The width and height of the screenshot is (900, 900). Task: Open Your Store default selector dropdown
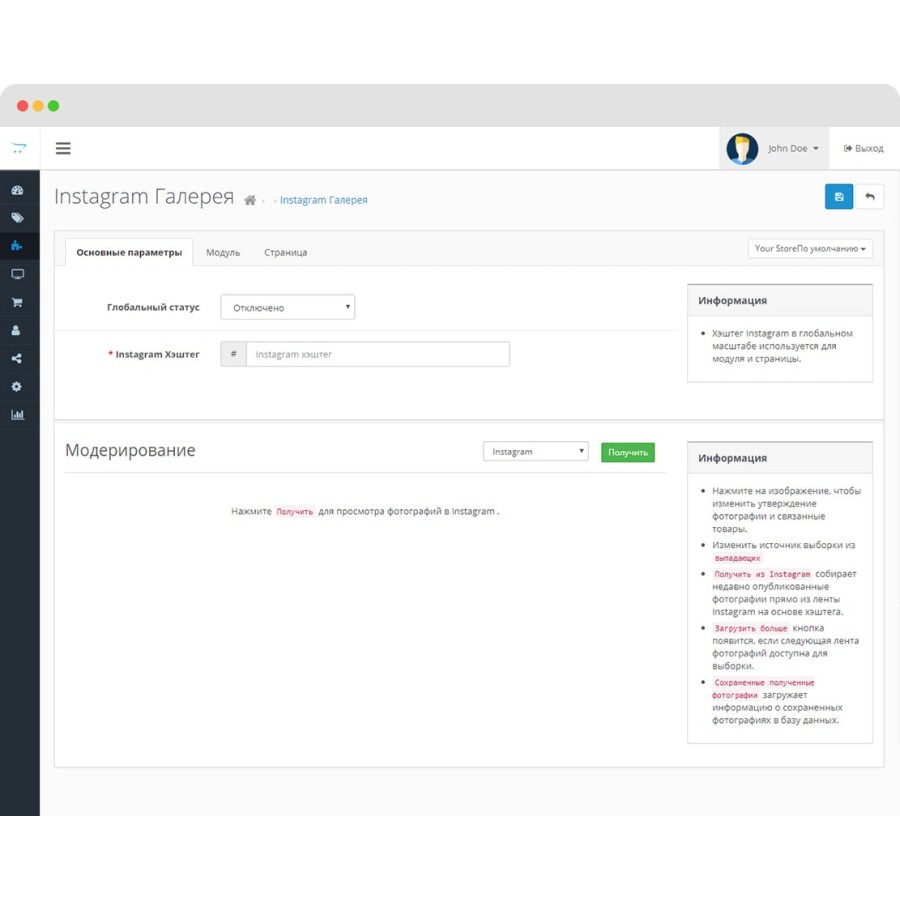click(810, 249)
